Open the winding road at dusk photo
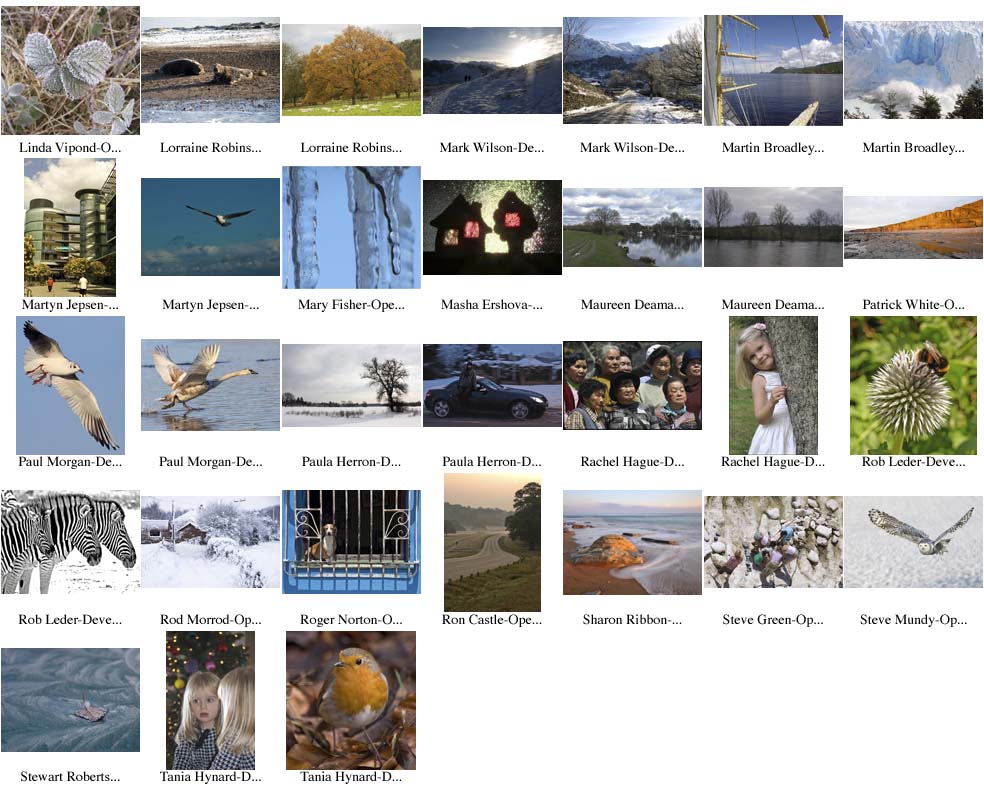Image resolution: width=984 pixels, height=787 pixels. pyautogui.click(x=492, y=543)
